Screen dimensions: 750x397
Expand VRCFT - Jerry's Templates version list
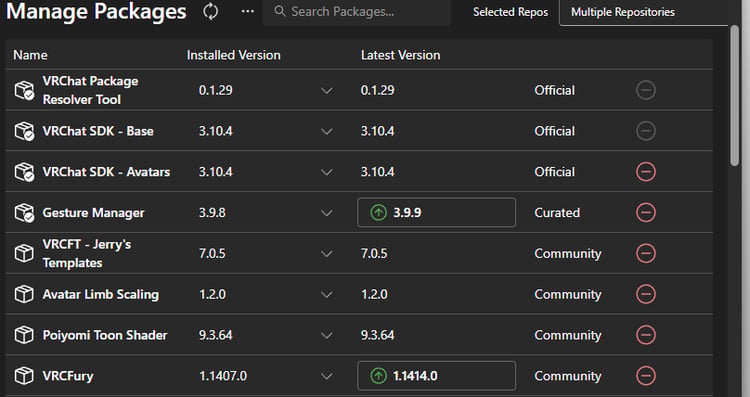click(327, 254)
